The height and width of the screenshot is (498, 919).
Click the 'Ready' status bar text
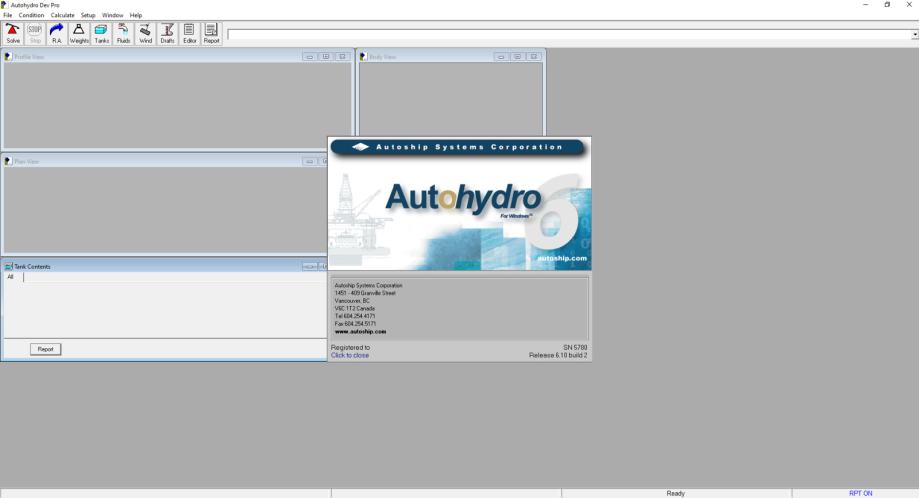pyautogui.click(x=675, y=493)
